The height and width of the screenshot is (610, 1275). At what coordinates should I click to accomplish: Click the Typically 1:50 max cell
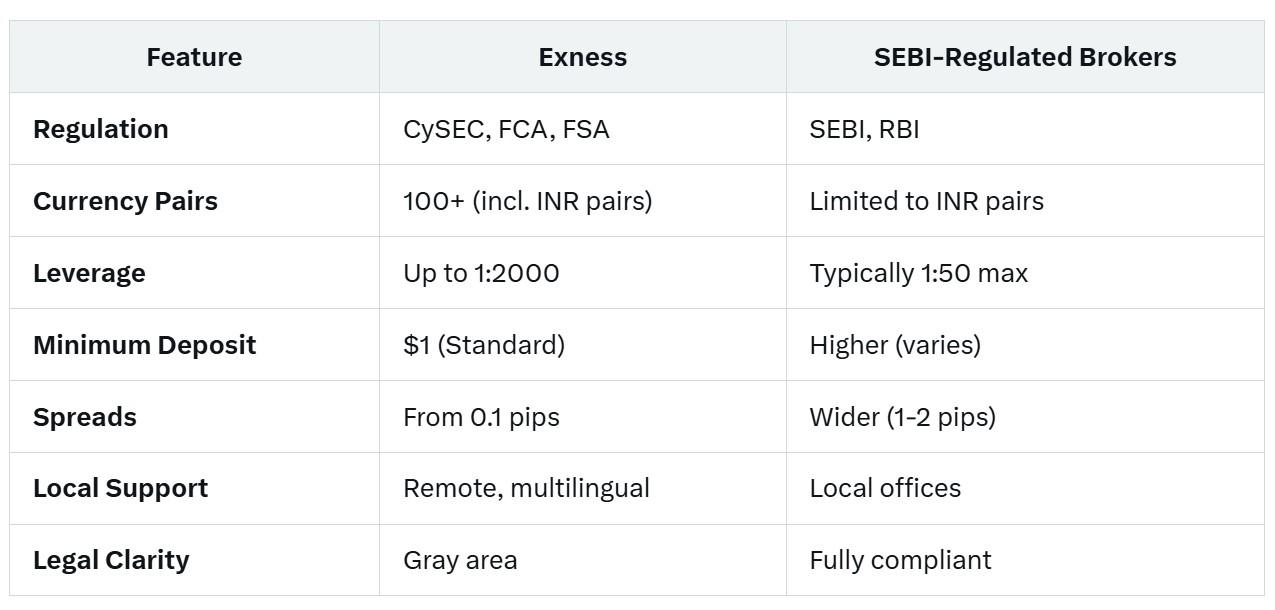pyautogui.click(x=919, y=273)
